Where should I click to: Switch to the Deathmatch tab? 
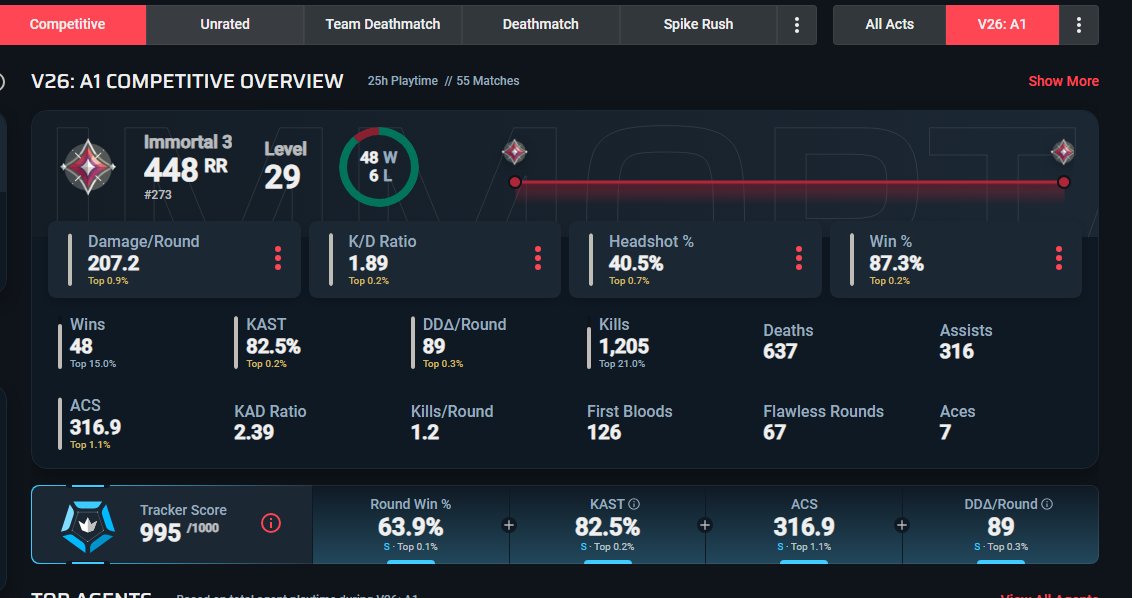(x=541, y=25)
